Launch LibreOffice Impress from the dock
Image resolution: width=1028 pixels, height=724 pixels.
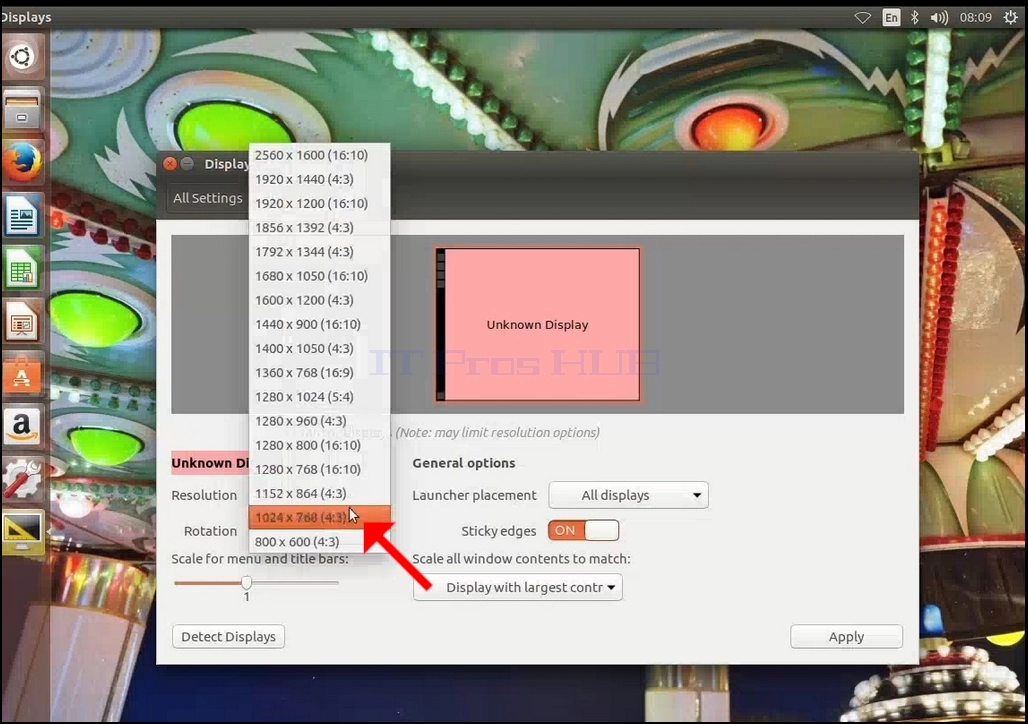[22, 321]
